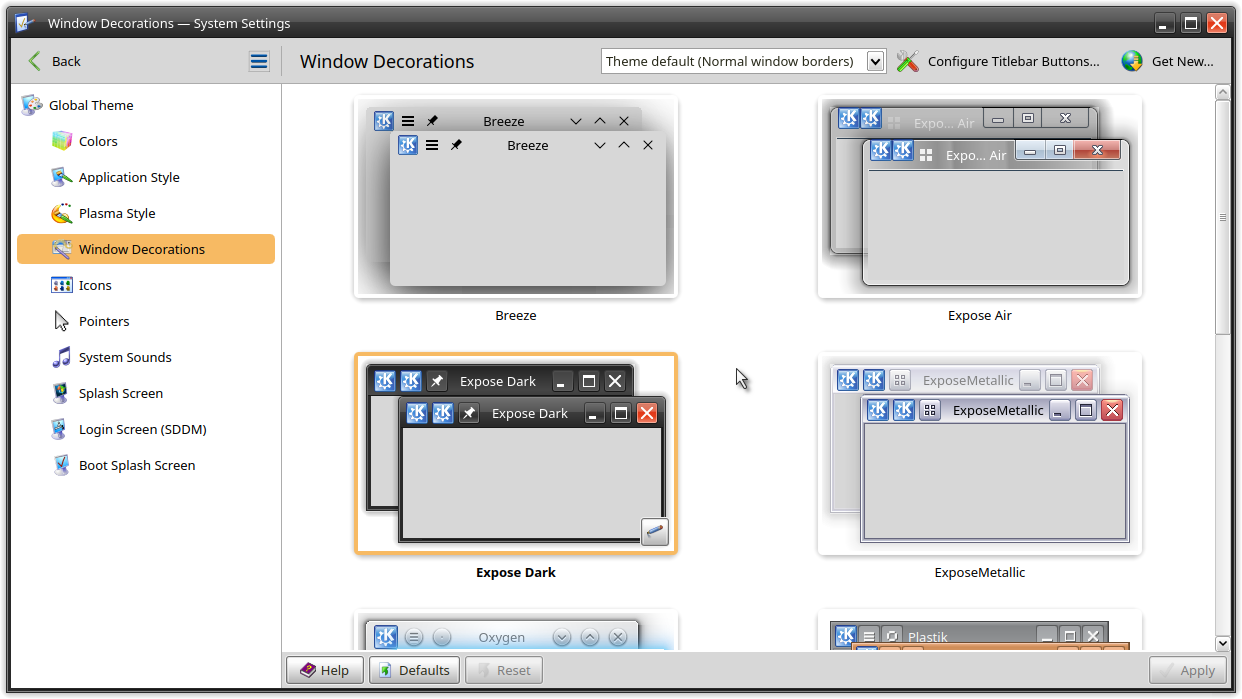Click the Help book icon
1242x699 pixels.
coord(307,670)
